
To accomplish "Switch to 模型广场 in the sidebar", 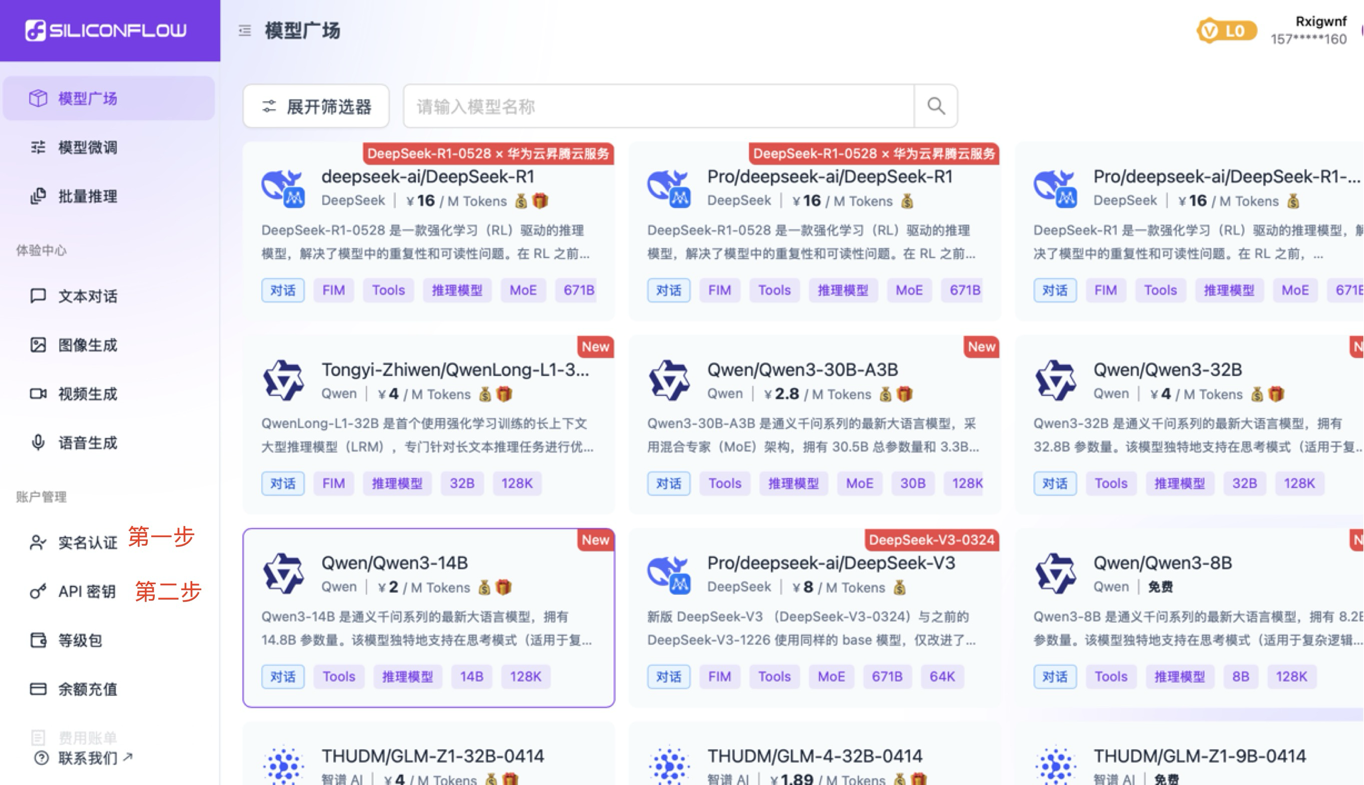I will pos(90,98).
